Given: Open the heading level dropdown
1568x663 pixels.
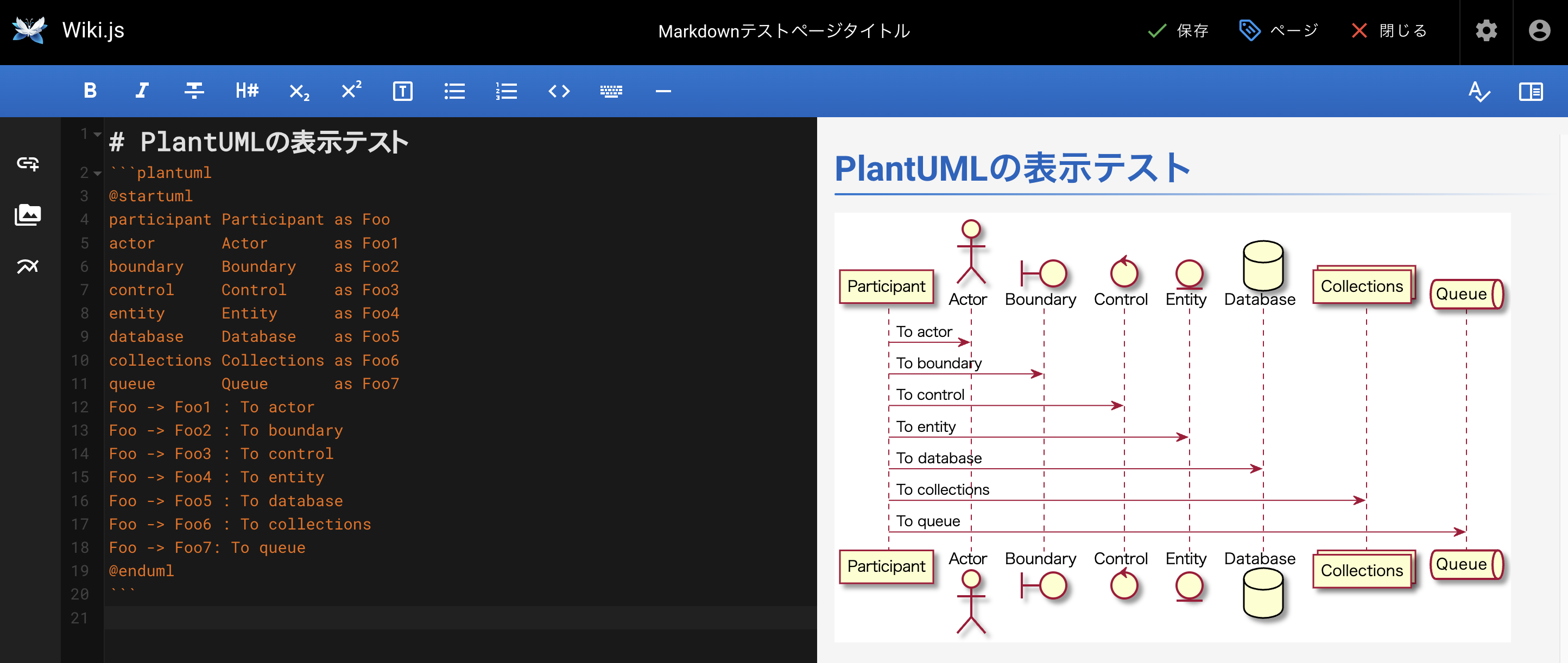Looking at the screenshot, I should (x=246, y=91).
